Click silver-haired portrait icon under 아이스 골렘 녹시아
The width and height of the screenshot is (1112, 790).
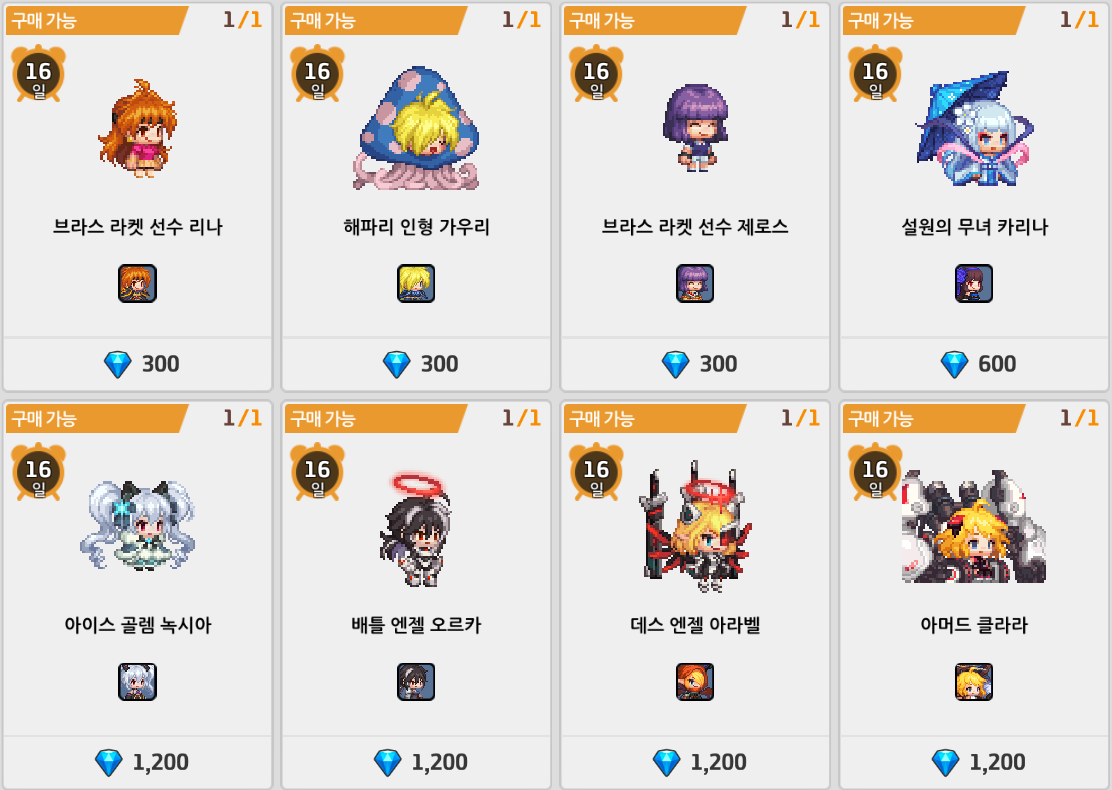point(137,682)
